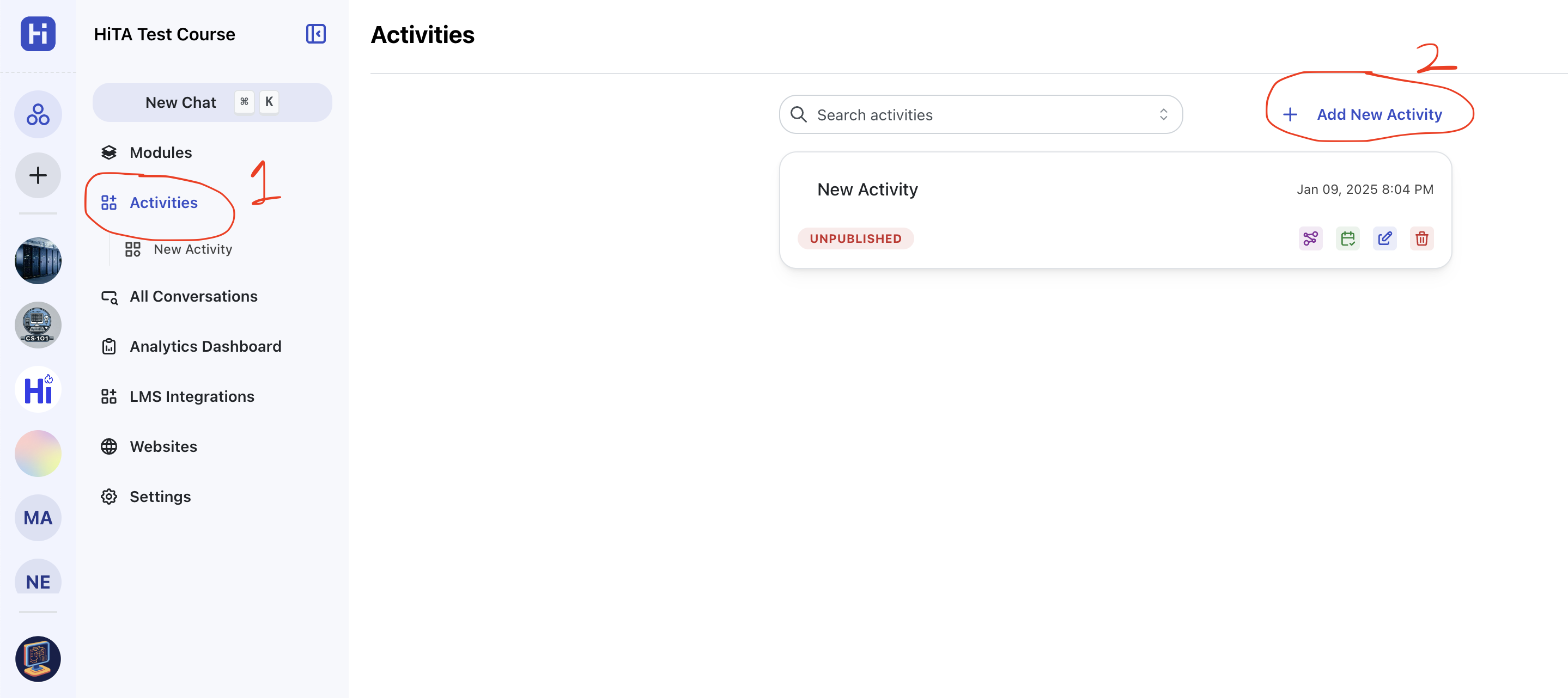Go to Analytics Dashboard
This screenshot has height=698, width=1568.
[x=205, y=346]
